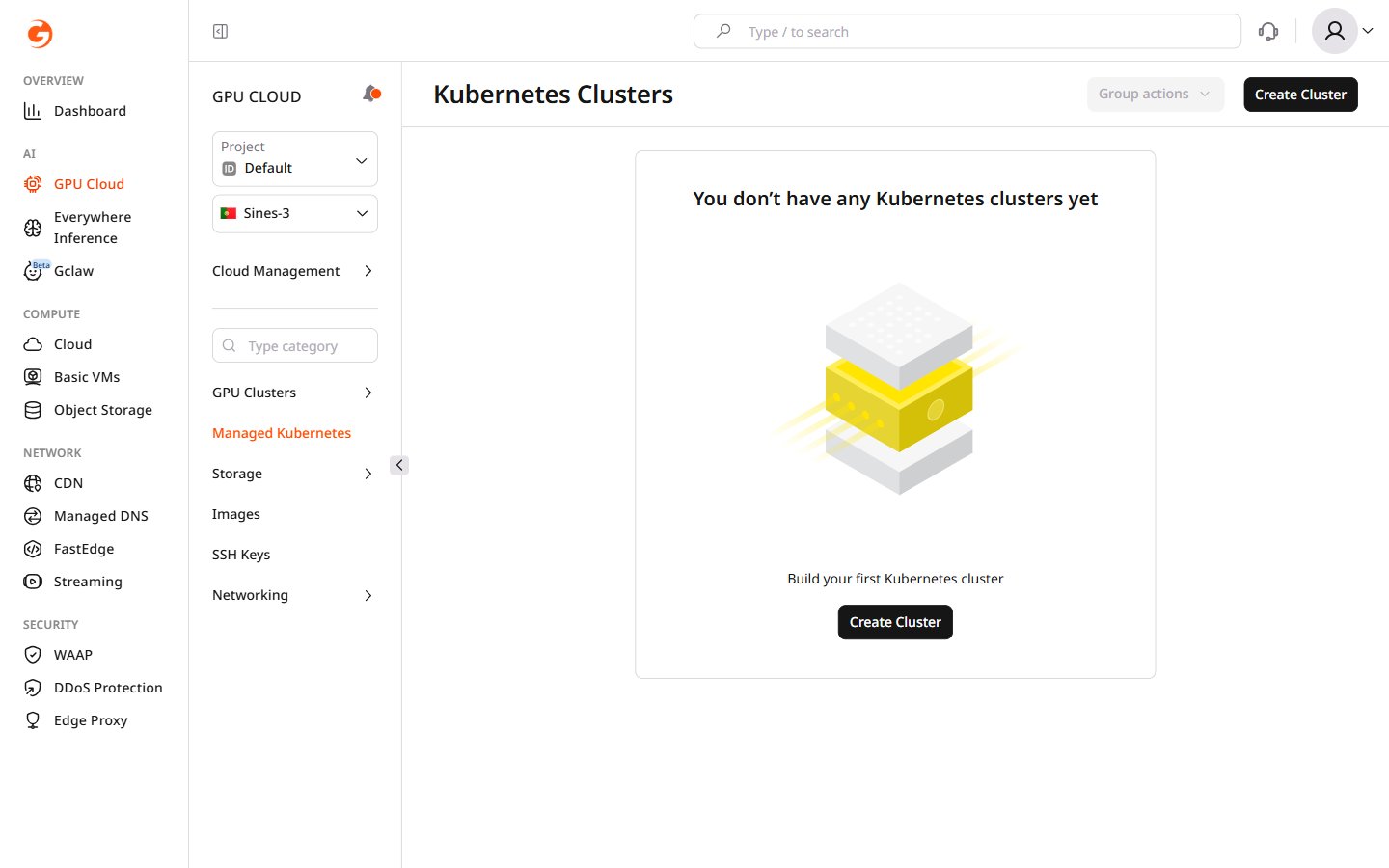Screen dimensions: 1389x868
Task: Open Object Storage link
Action: tap(103, 410)
